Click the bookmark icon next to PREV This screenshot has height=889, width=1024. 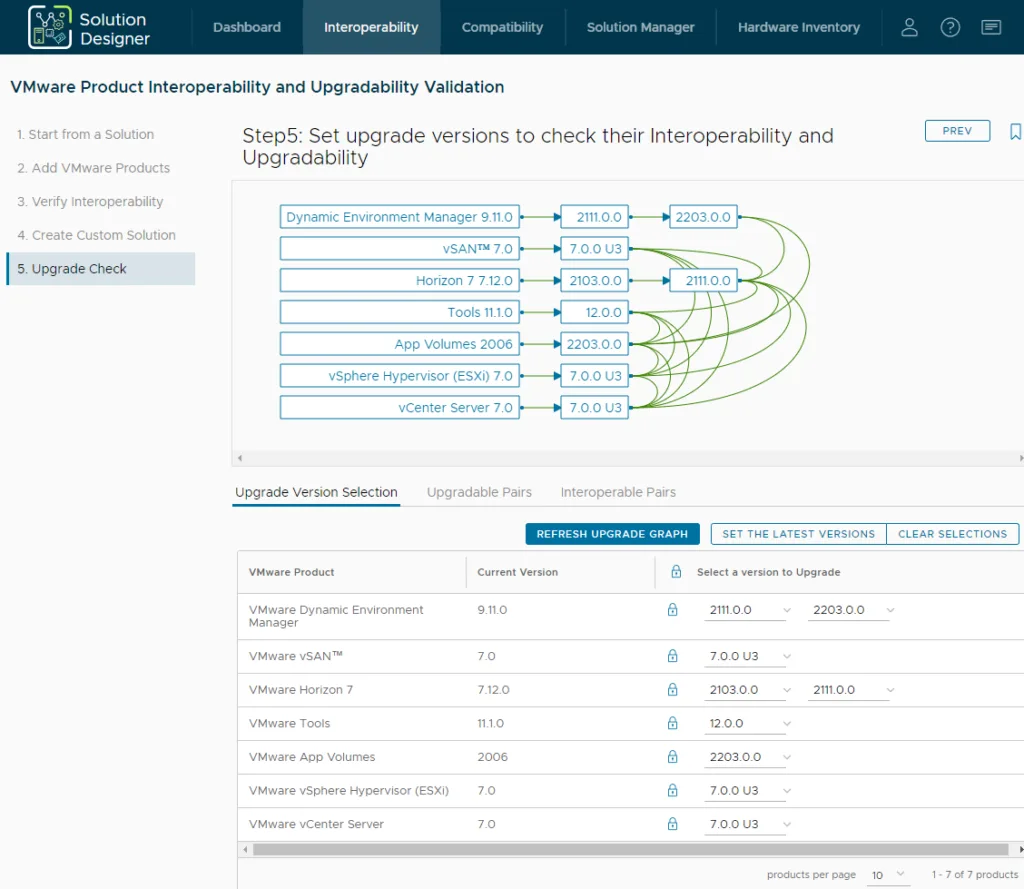pos(1015,131)
